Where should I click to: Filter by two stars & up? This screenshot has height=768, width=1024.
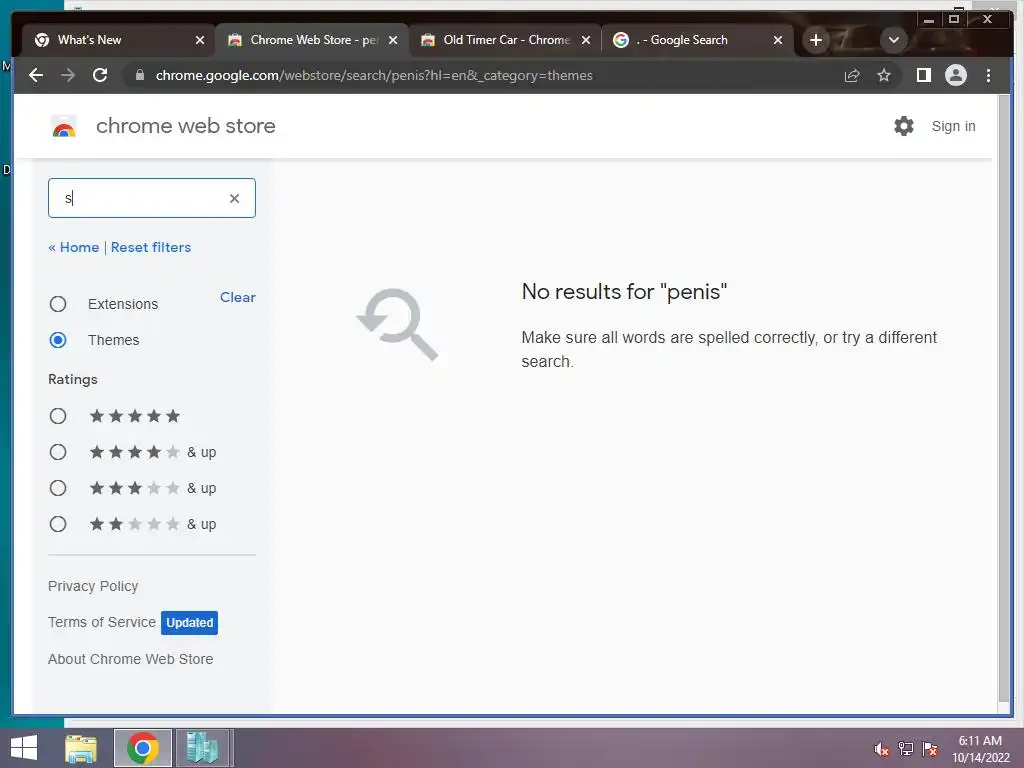(x=58, y=524)
